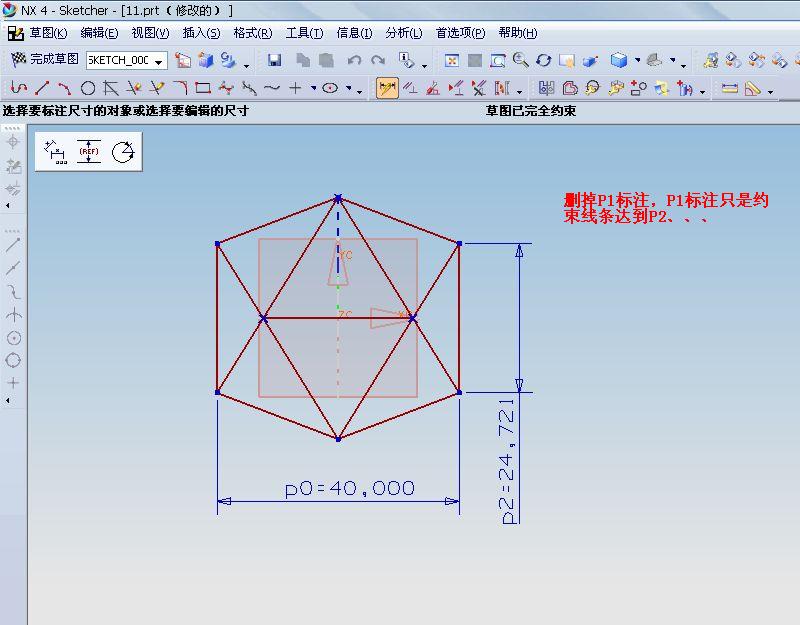Viewport: 800px width, 625px height.
Task: Open the Information (信息) menu
Action: [354, 33]
